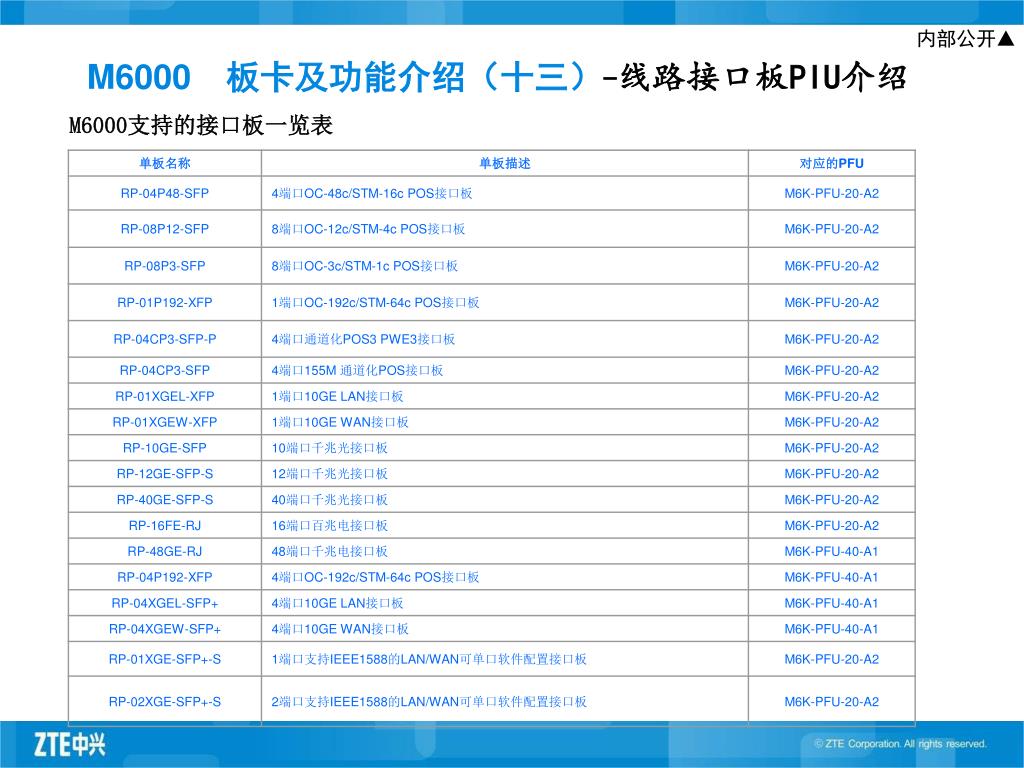Click the 单板描述 column header

[505, 163]
